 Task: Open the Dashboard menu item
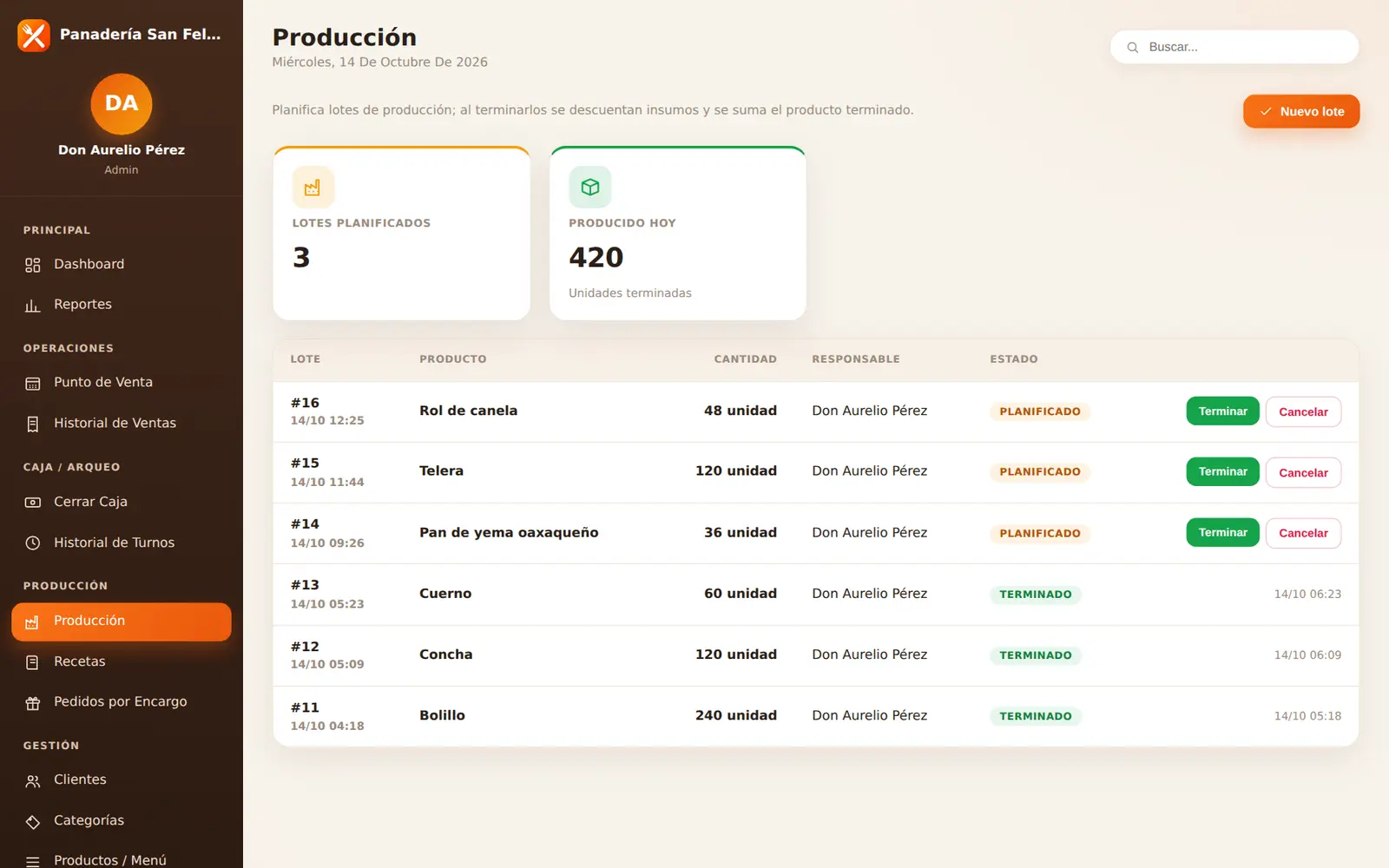pyautogui.click(x=122, y=264)
